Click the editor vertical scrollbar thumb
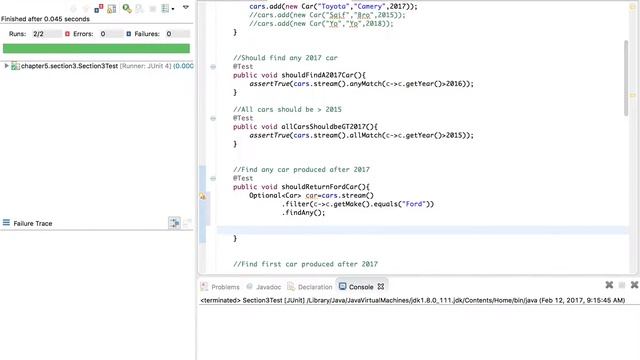Screen dimensions: 640x360 pos(626,78)
